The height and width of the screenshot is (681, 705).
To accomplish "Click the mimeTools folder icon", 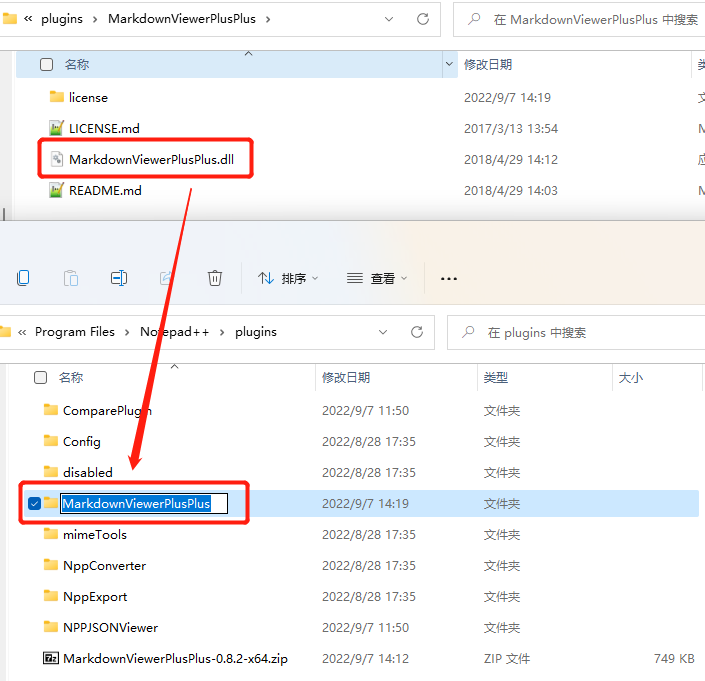I will coord(51,534).
